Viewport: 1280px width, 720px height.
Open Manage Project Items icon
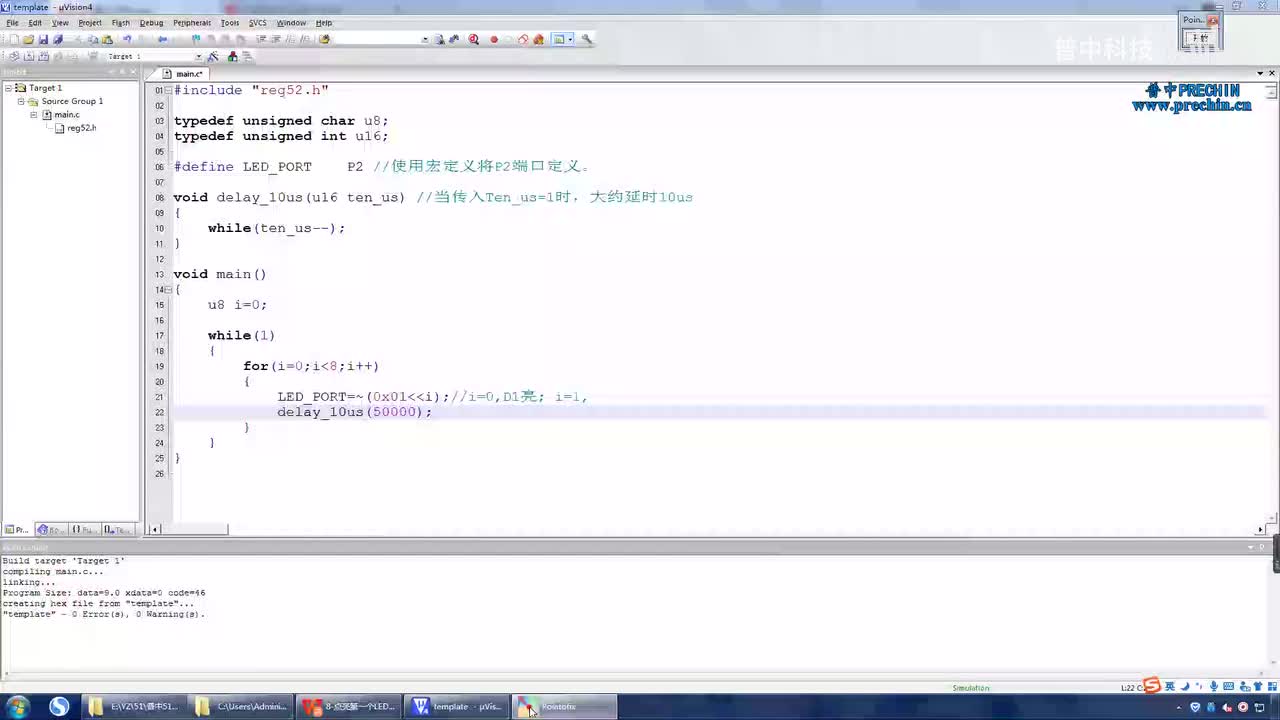coord(232,56)
